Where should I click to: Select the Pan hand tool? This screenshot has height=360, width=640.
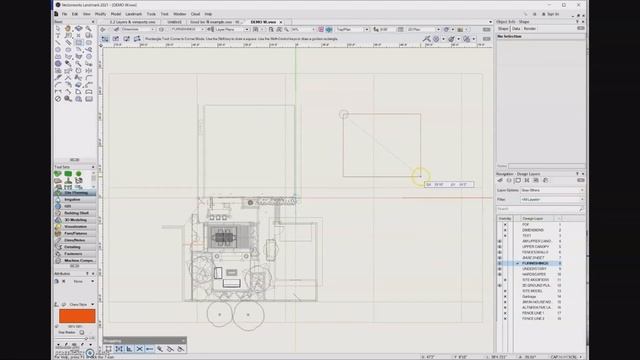pos(68,29)
